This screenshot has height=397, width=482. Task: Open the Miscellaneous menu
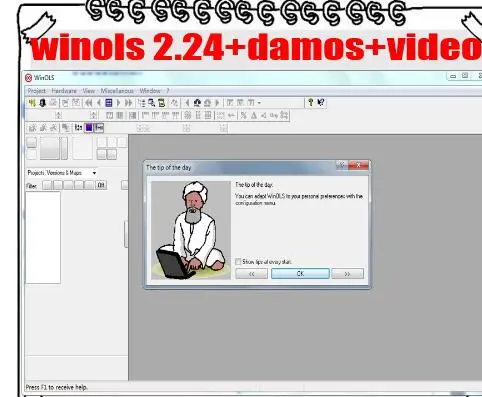point(117,91)
